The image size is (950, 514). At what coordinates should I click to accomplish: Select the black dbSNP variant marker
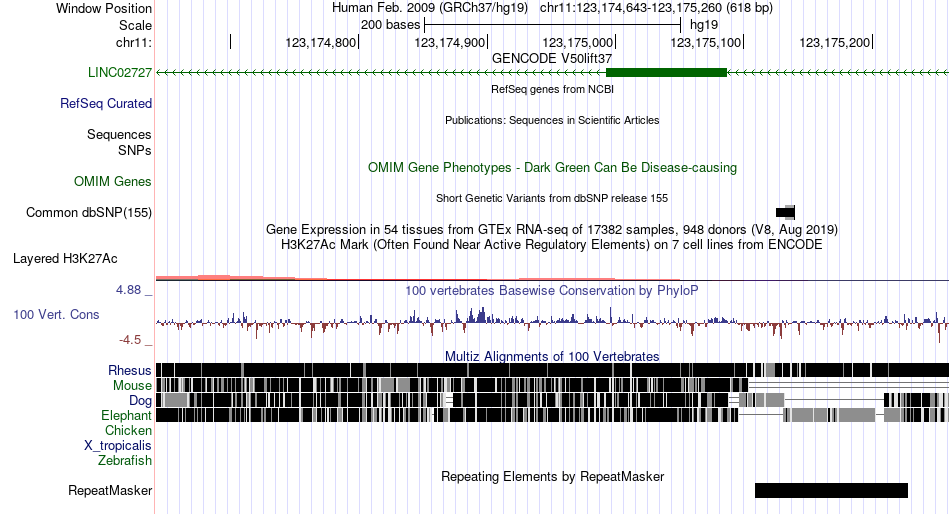[x=785, y=213]
